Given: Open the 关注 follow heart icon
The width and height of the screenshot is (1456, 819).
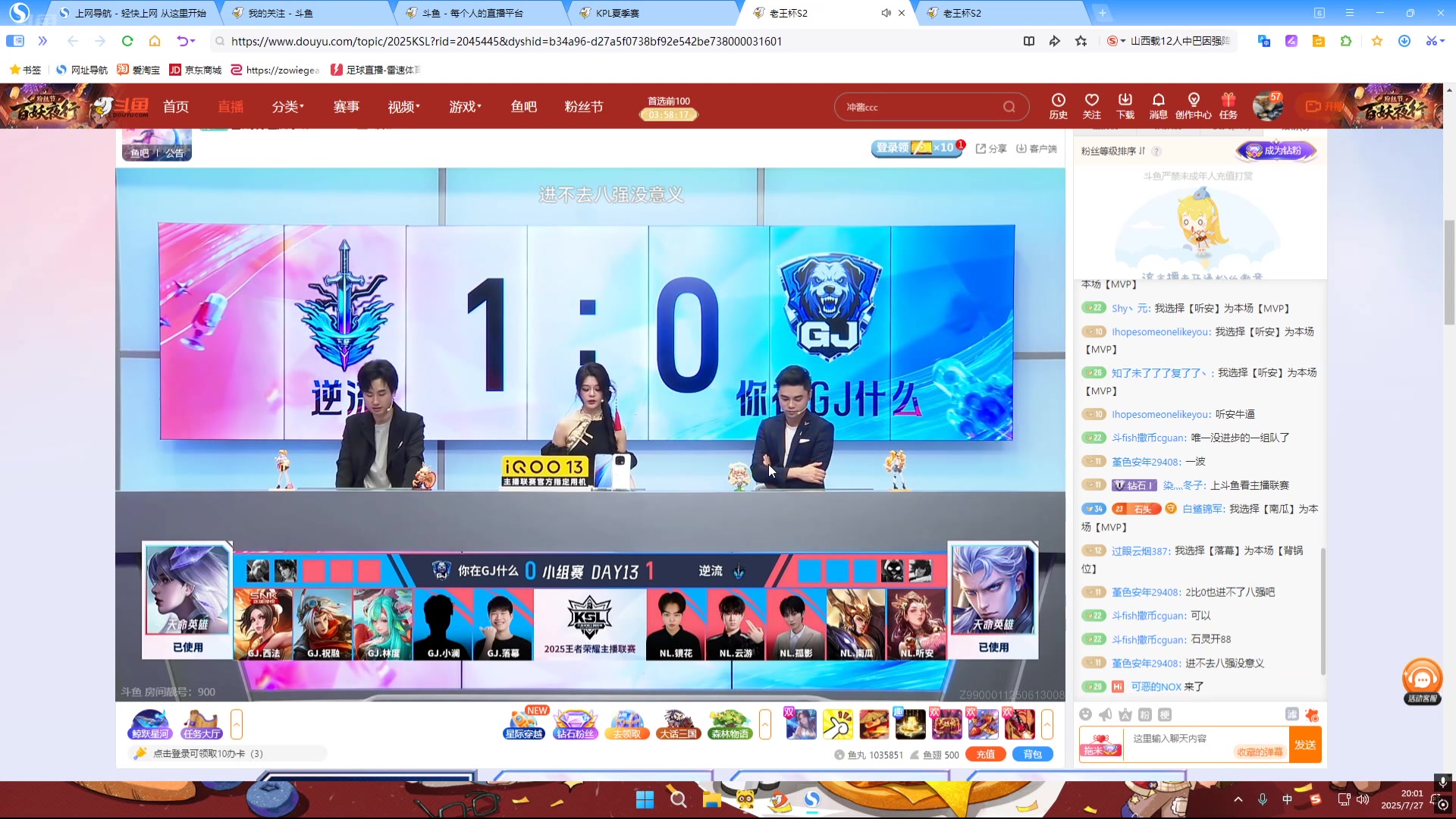Looking at the screenshot, I should [x=1091, y=106].
